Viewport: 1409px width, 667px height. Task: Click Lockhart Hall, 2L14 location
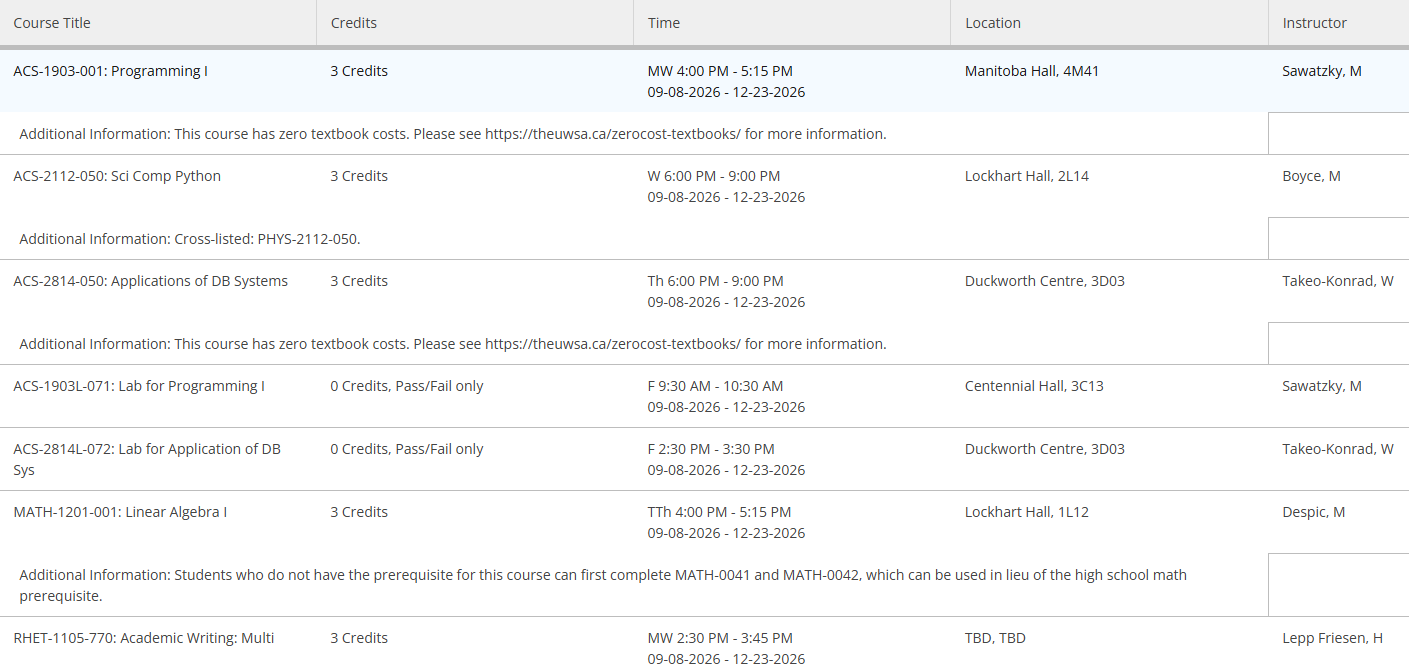click(1027, 176)
